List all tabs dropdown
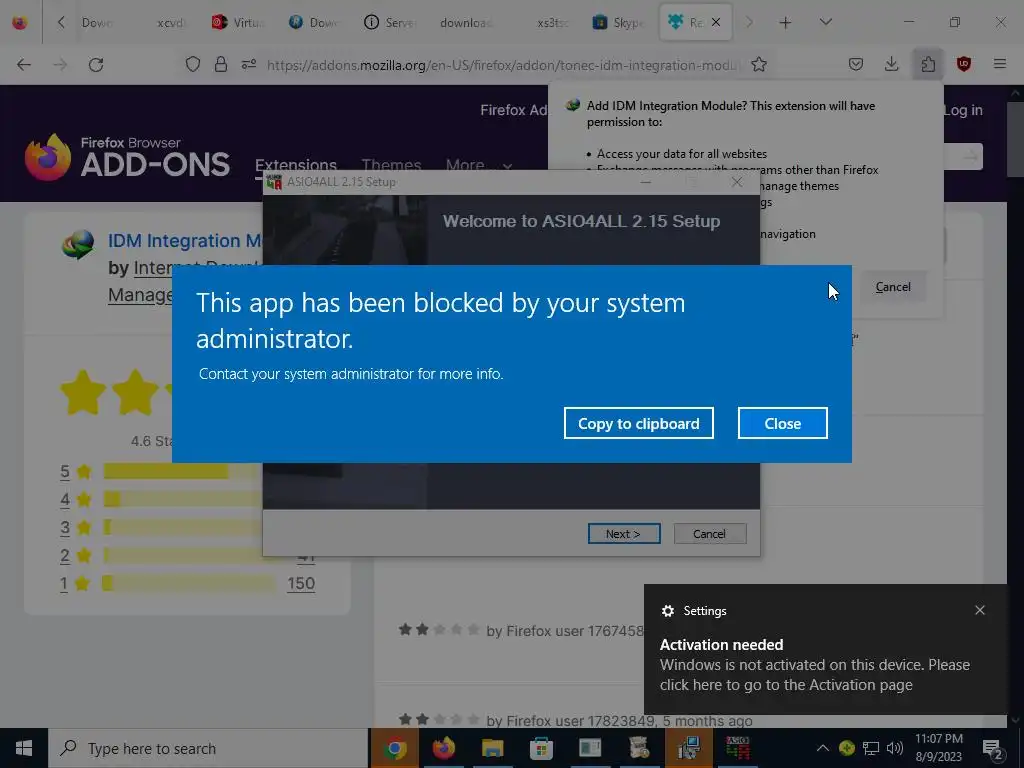This screenshot has height=768, width=1024. [825, 22]
